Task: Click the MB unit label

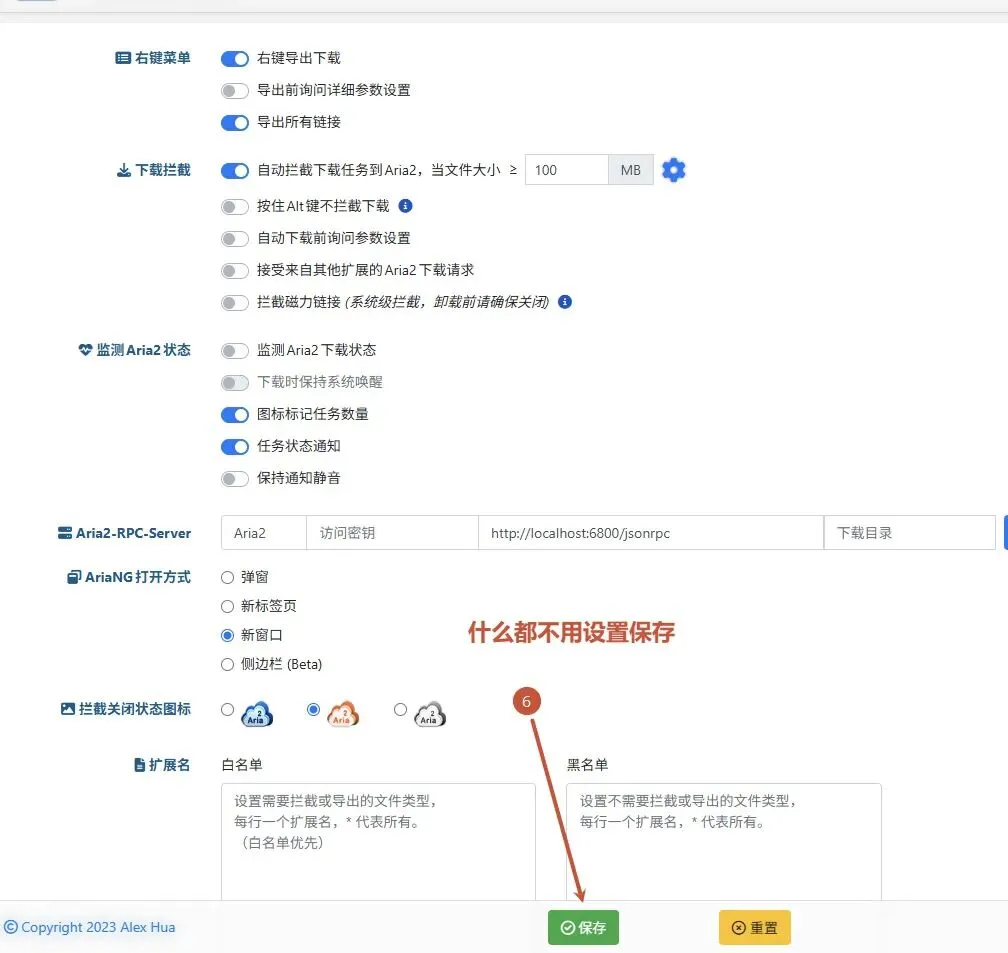Action: coord(631,170)
